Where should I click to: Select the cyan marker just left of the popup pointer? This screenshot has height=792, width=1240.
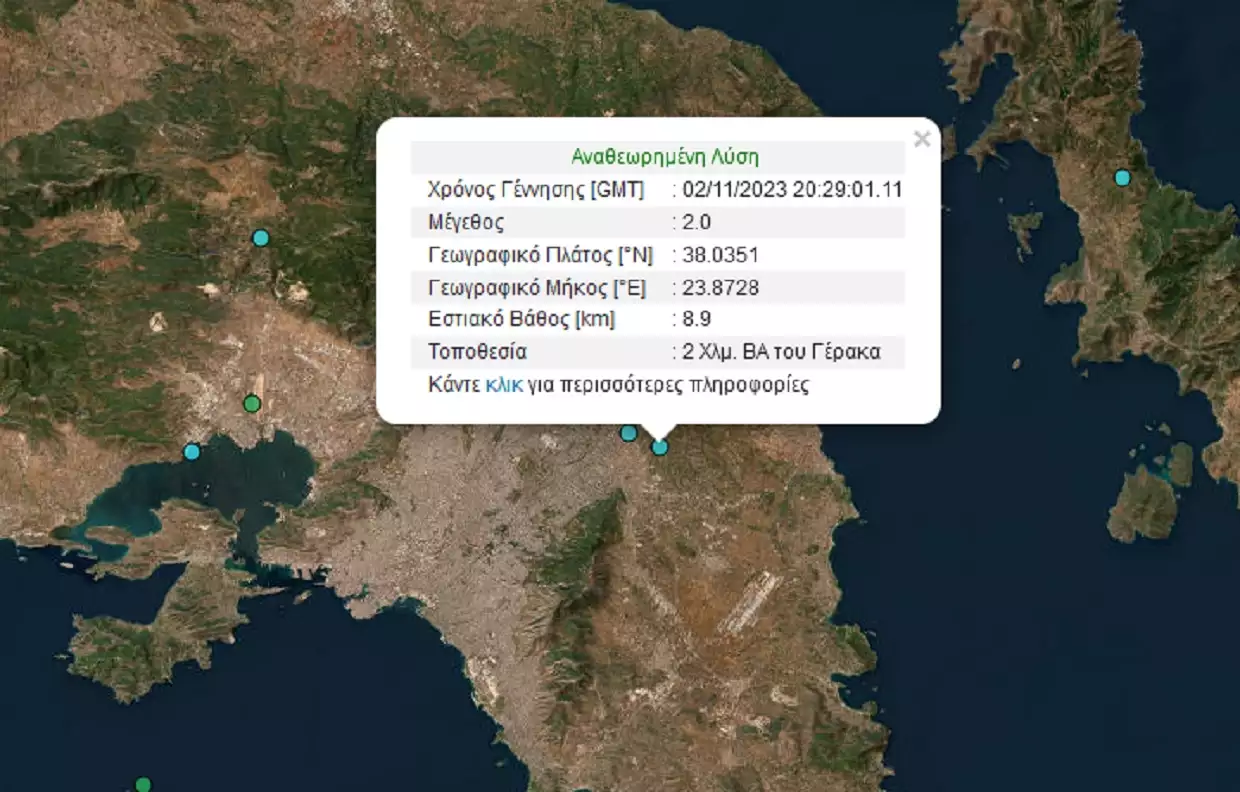point(628,433)
